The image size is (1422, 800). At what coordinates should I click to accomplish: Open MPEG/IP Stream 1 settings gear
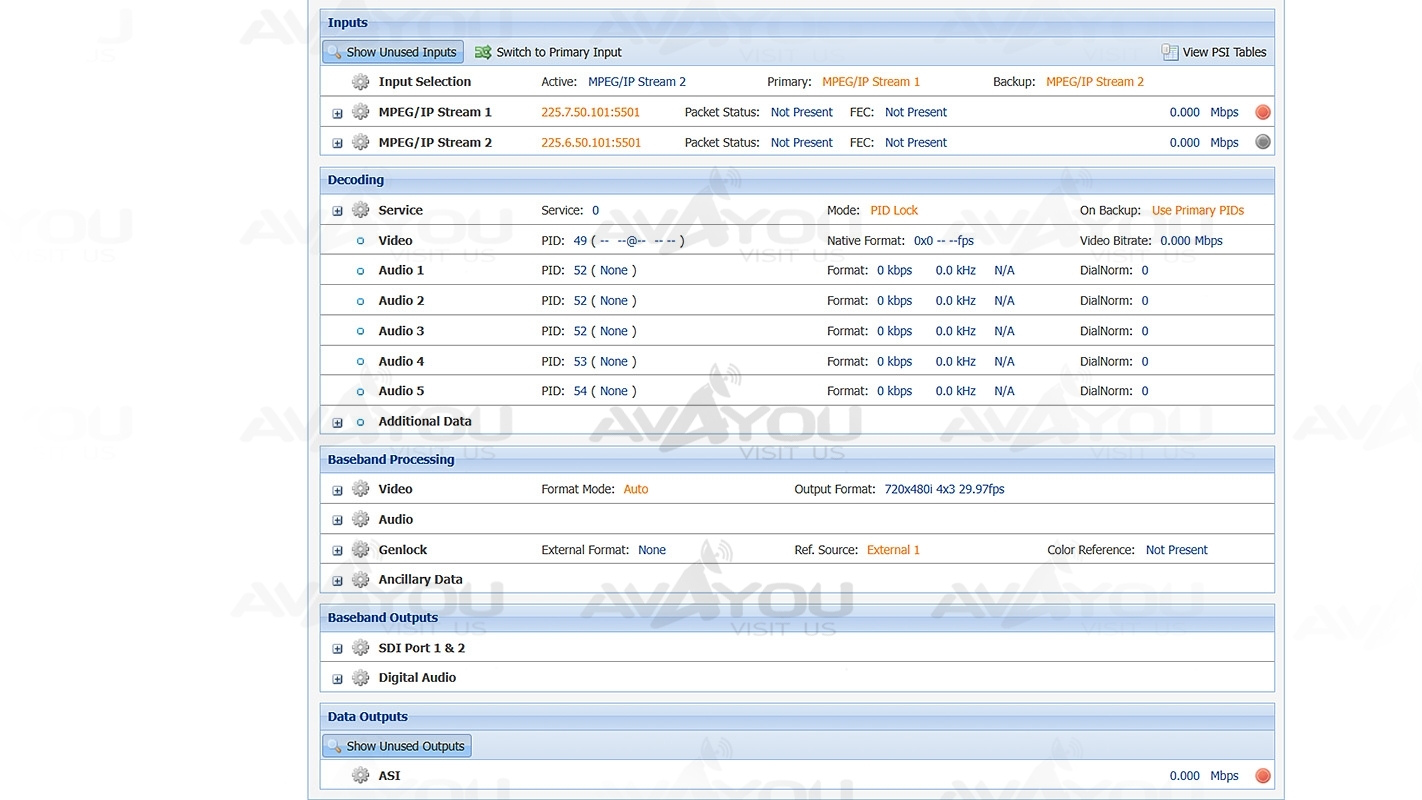point(360,112)
